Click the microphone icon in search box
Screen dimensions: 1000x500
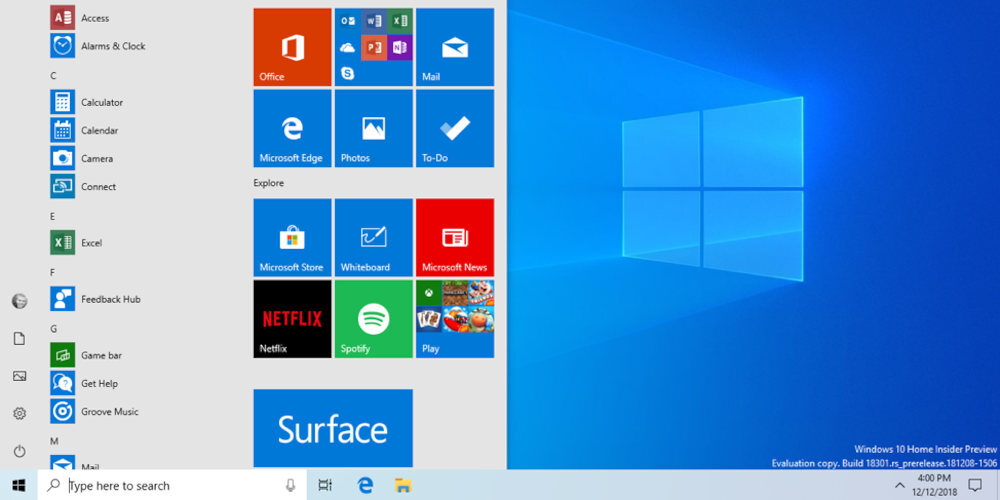click(x=291, y=485)
